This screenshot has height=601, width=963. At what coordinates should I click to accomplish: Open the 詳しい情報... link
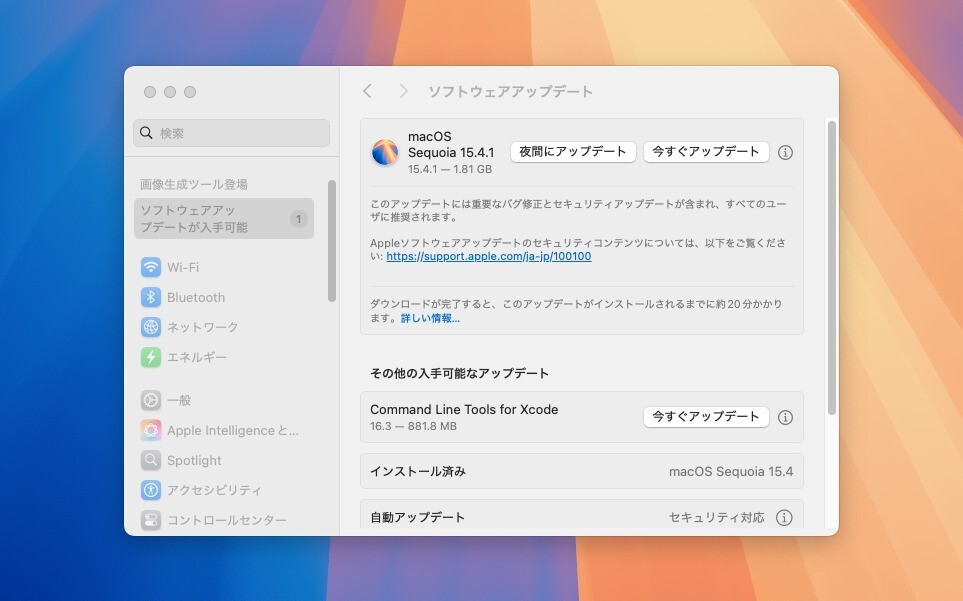pyautogui.click(x=431, y=318)
